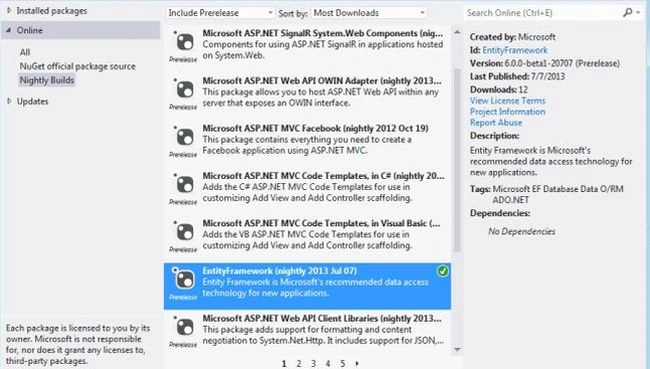This screenshot has height=369, width=650.
Task: Select EntityFramework (nightly 2013 Jul 07) title
Action: coord(280,271)
